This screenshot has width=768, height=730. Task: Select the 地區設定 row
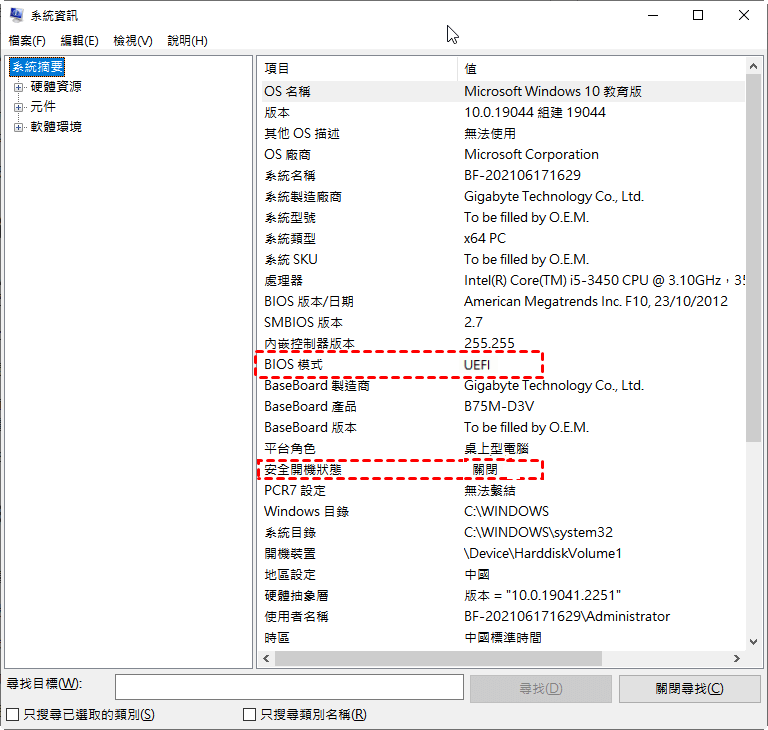tap(503, 574)
